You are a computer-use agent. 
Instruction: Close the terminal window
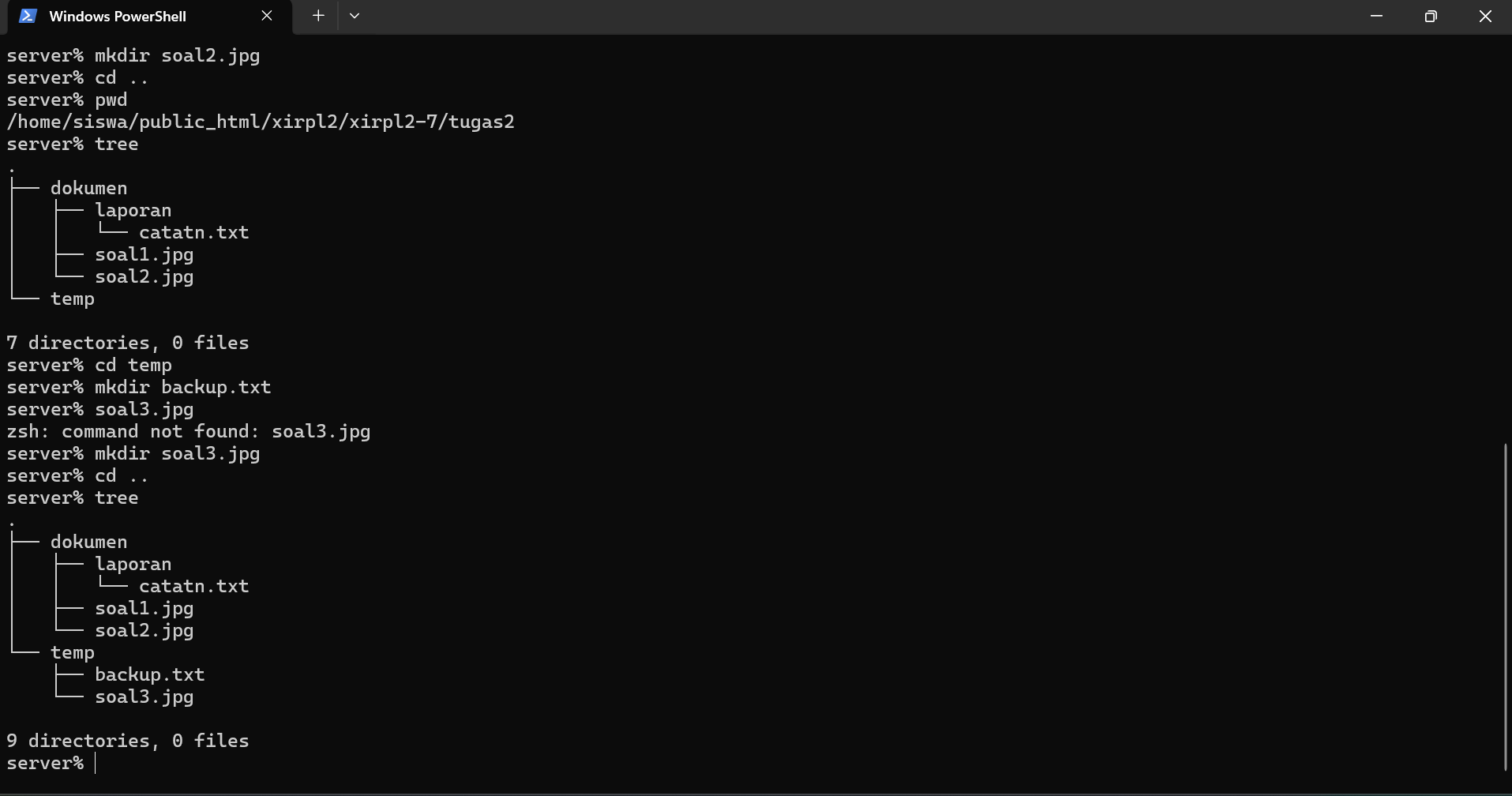(1485, 16)
